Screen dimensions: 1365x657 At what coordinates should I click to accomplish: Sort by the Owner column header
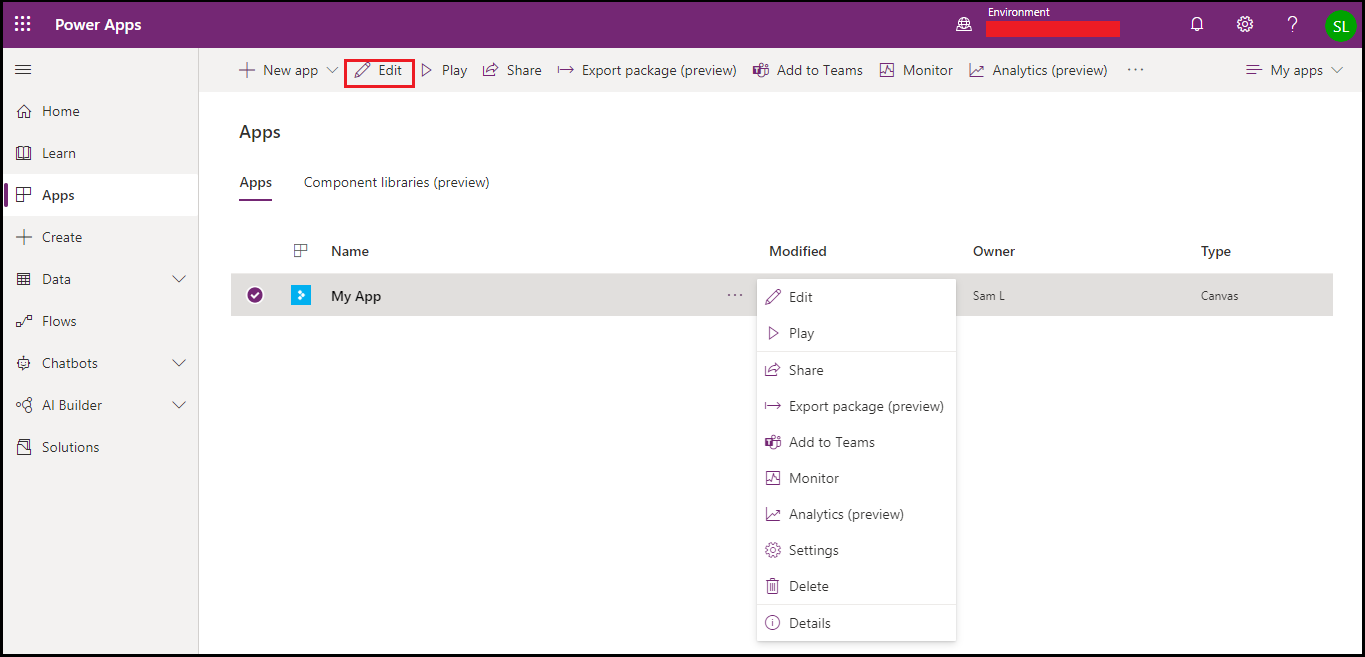(x=994, y=251)
